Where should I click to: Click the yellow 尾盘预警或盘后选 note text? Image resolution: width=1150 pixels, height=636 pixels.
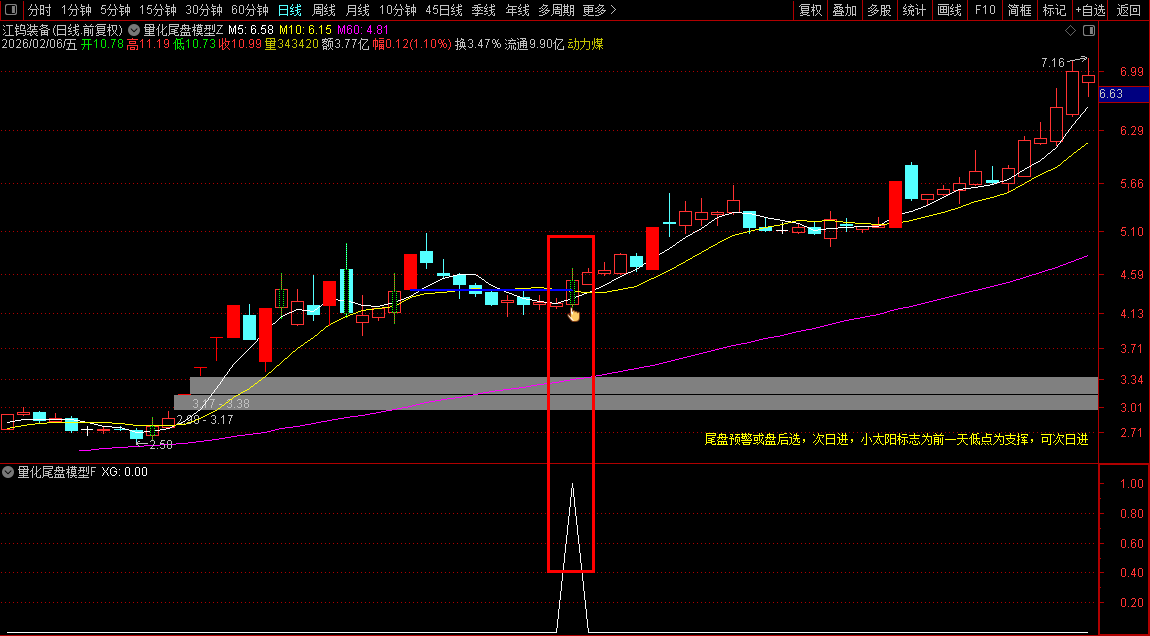point(896,439)
